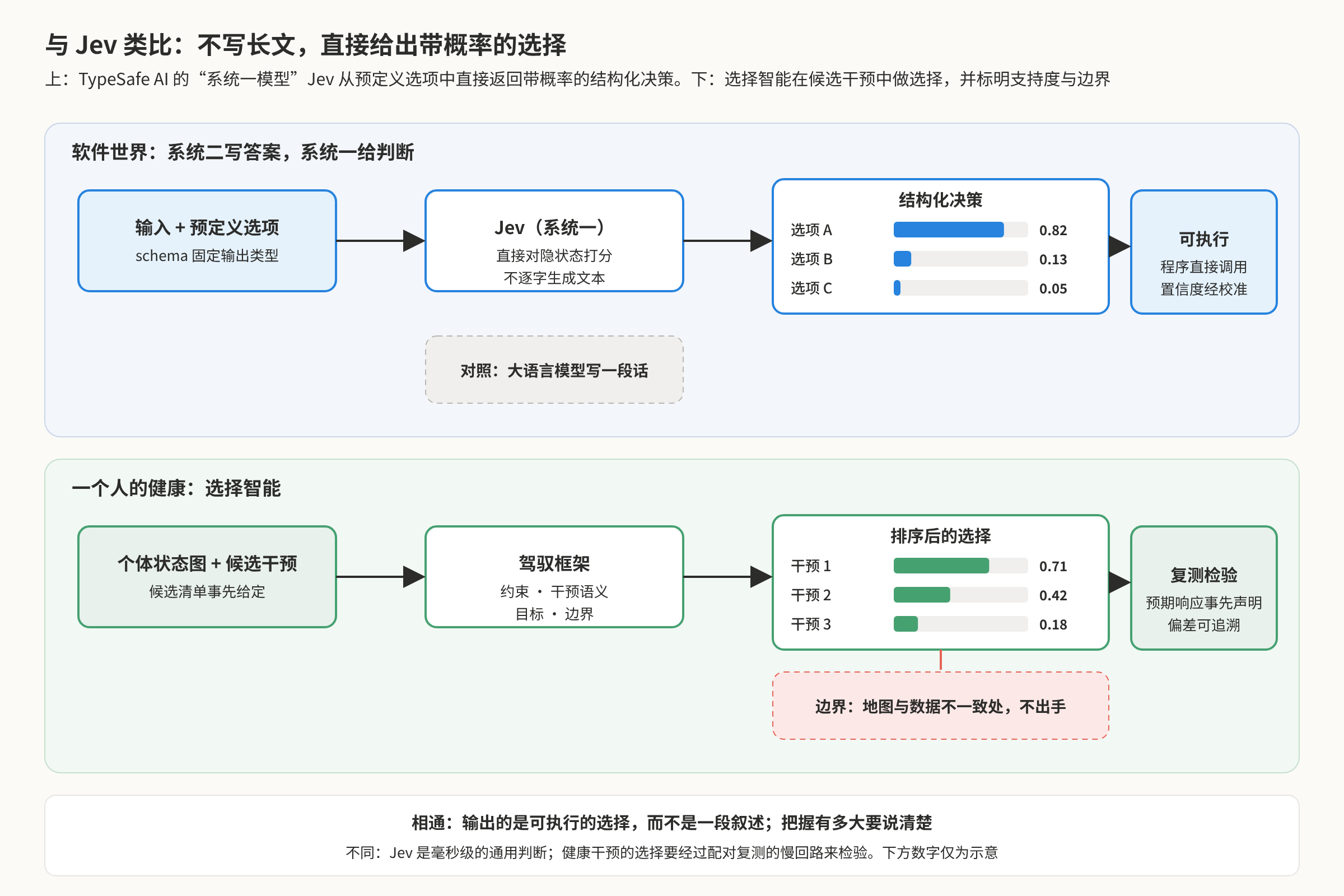This screenshot has height=896, width=1344.
Task: Click the value 0.42
Action: pyautogui.click(x=1053, y=595)
